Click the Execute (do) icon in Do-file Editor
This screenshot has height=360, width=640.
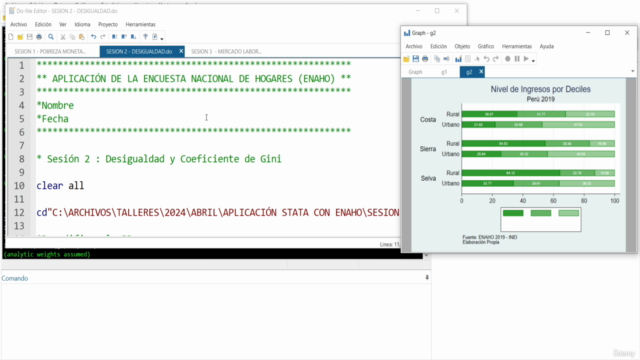click(155, 37)
